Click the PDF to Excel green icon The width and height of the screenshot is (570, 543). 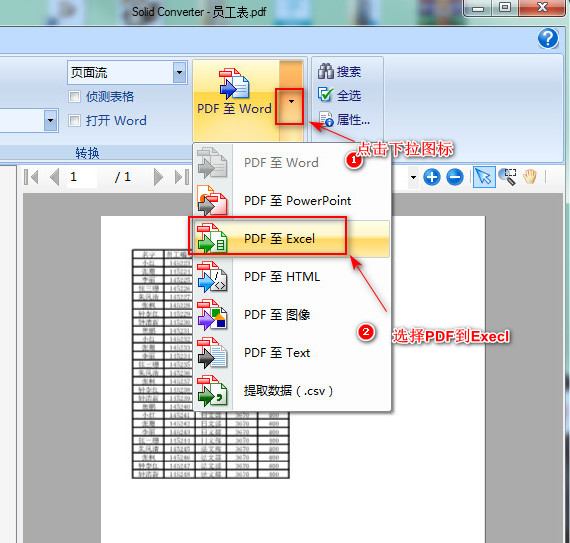click(212, 238)
